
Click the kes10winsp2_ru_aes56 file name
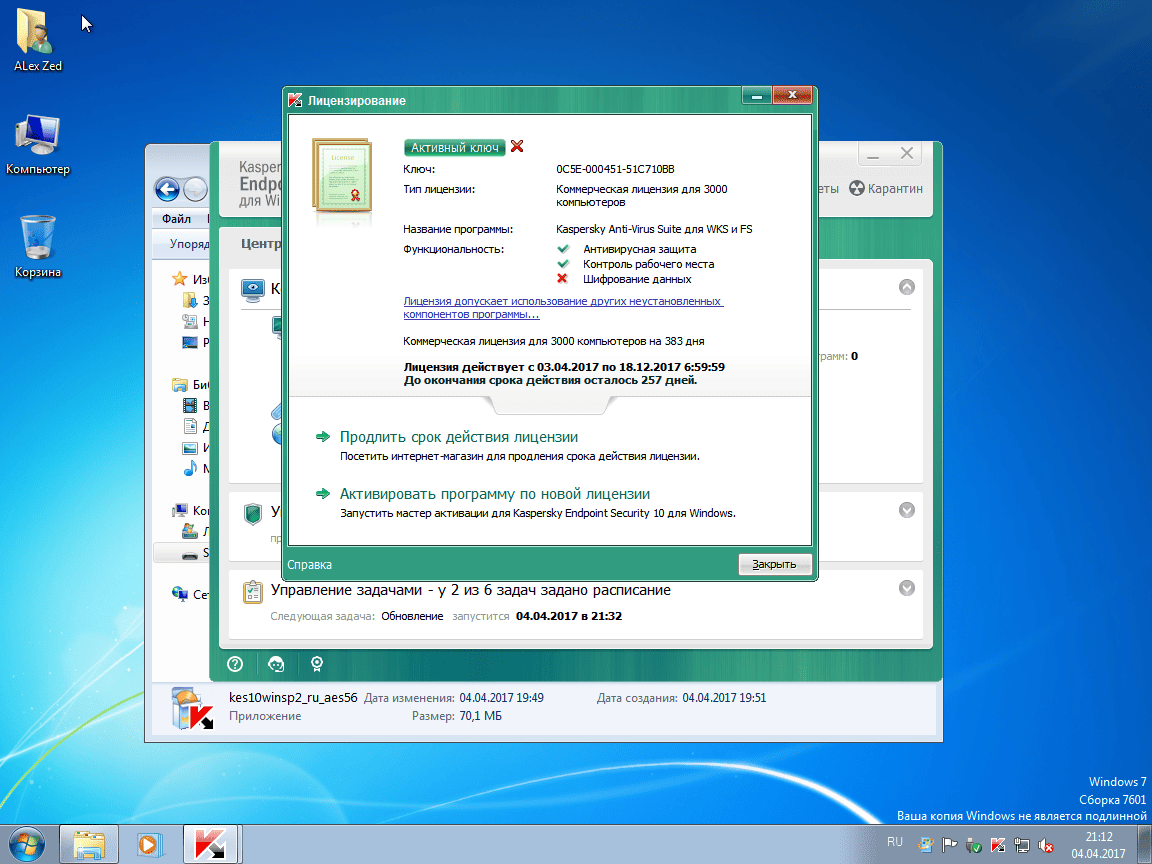point(293,698)
